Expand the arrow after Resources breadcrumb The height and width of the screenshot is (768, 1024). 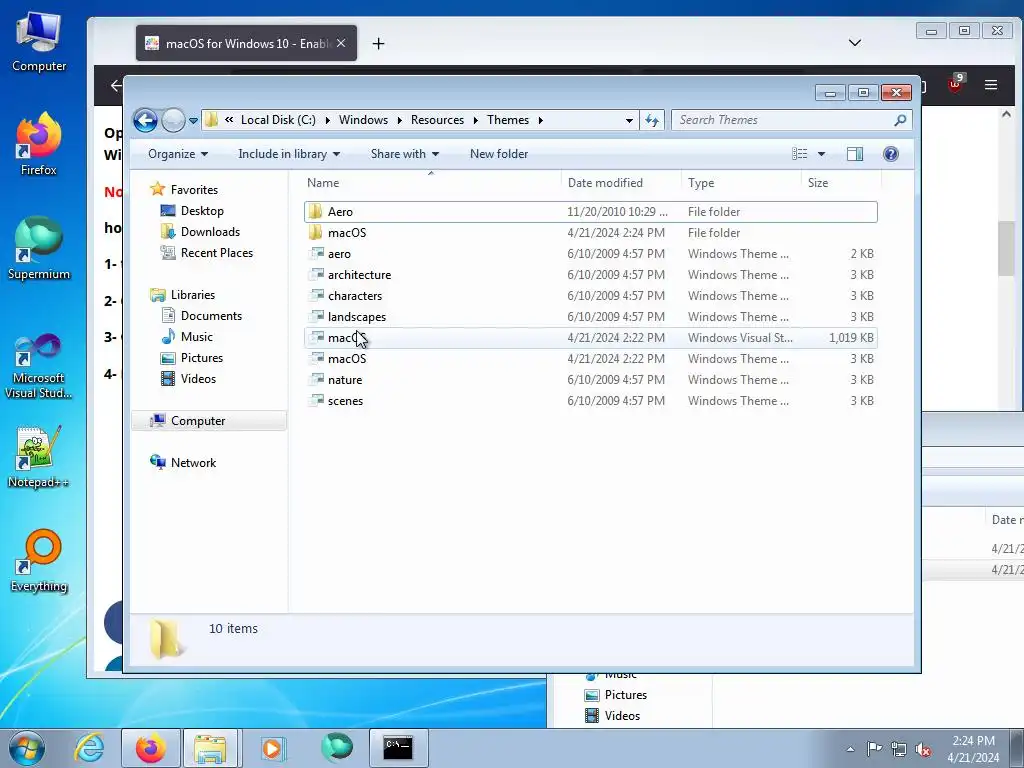point(475,120)
